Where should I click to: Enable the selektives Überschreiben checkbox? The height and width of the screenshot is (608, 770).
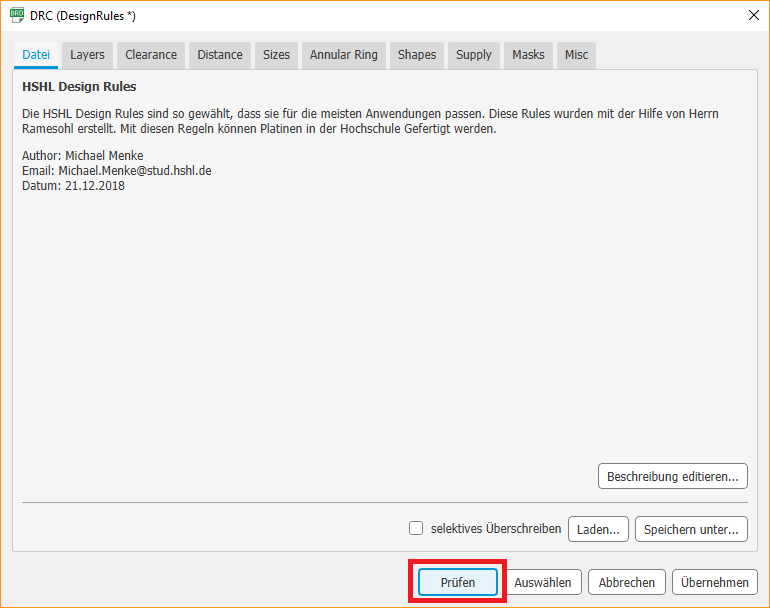click(x=417, y=529)
